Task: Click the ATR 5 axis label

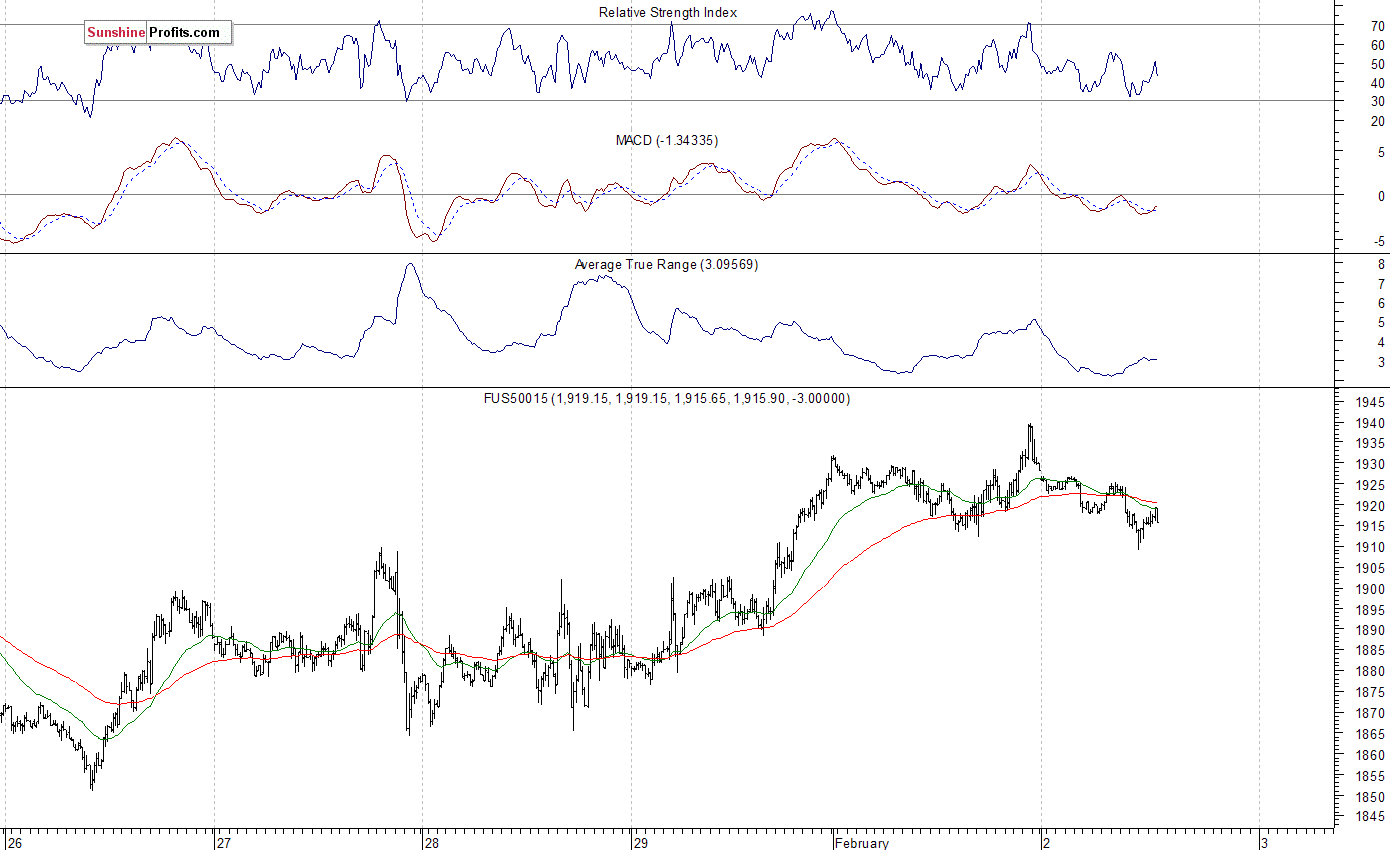Action: click(1381, 323)
